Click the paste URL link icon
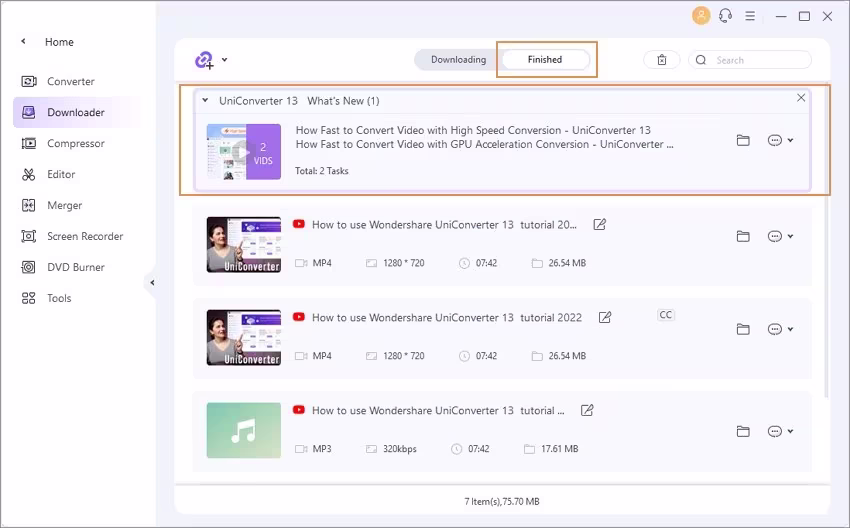The height and width of the screenshot is (528, 850). [x=204, y=60]
